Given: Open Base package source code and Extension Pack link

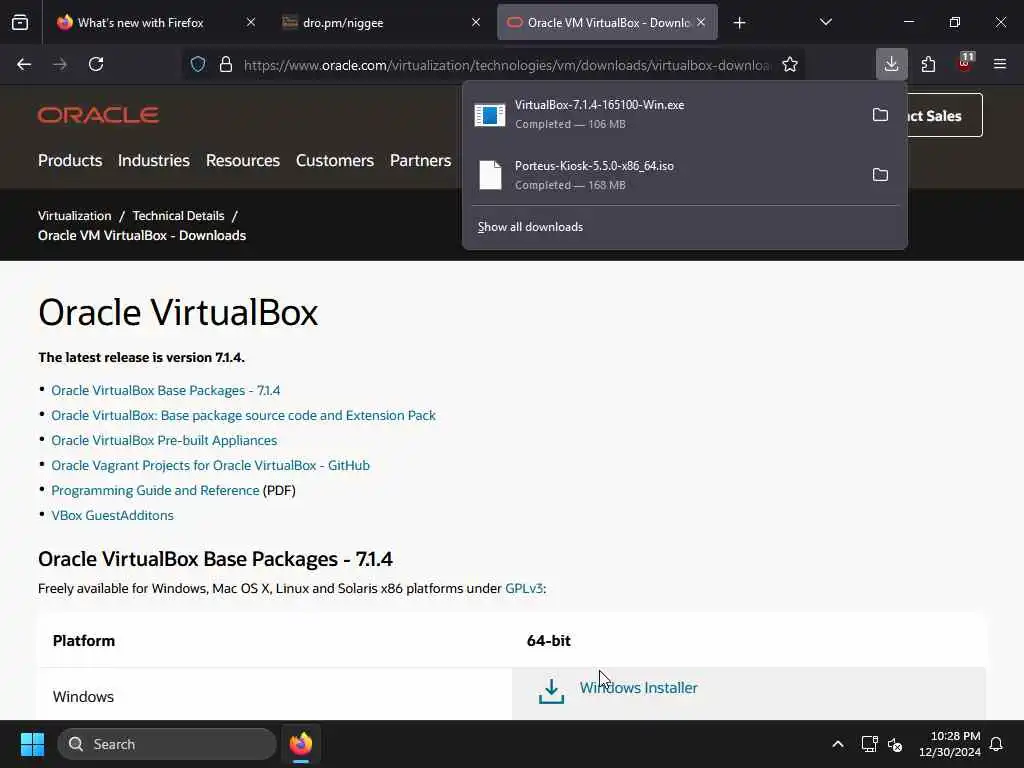Looking at the screenshot, I should pos(243,415).
